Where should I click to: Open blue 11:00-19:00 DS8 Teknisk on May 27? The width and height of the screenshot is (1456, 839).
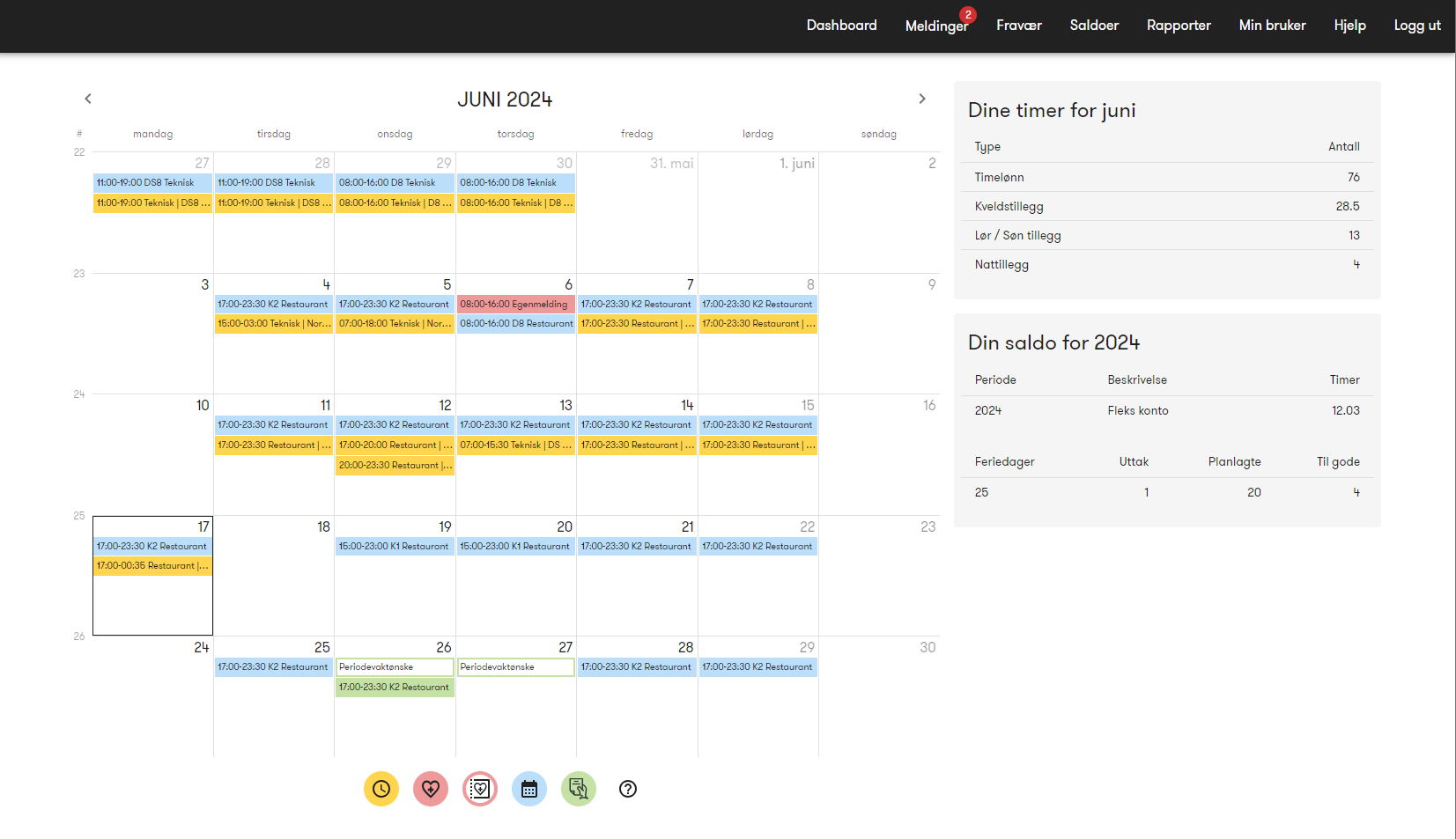(152, 183)
